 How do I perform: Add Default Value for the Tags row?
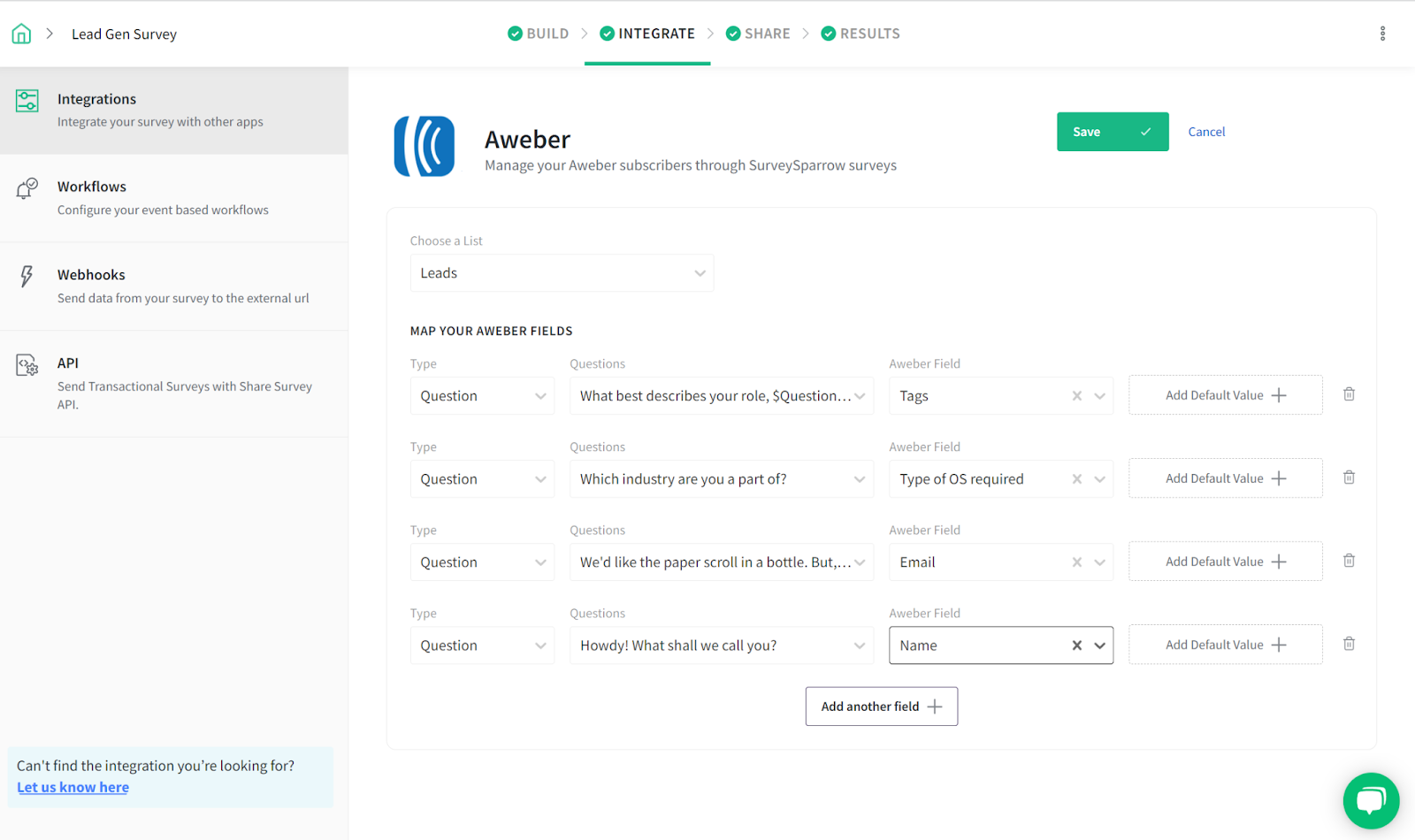click(x=1226, y=395)
